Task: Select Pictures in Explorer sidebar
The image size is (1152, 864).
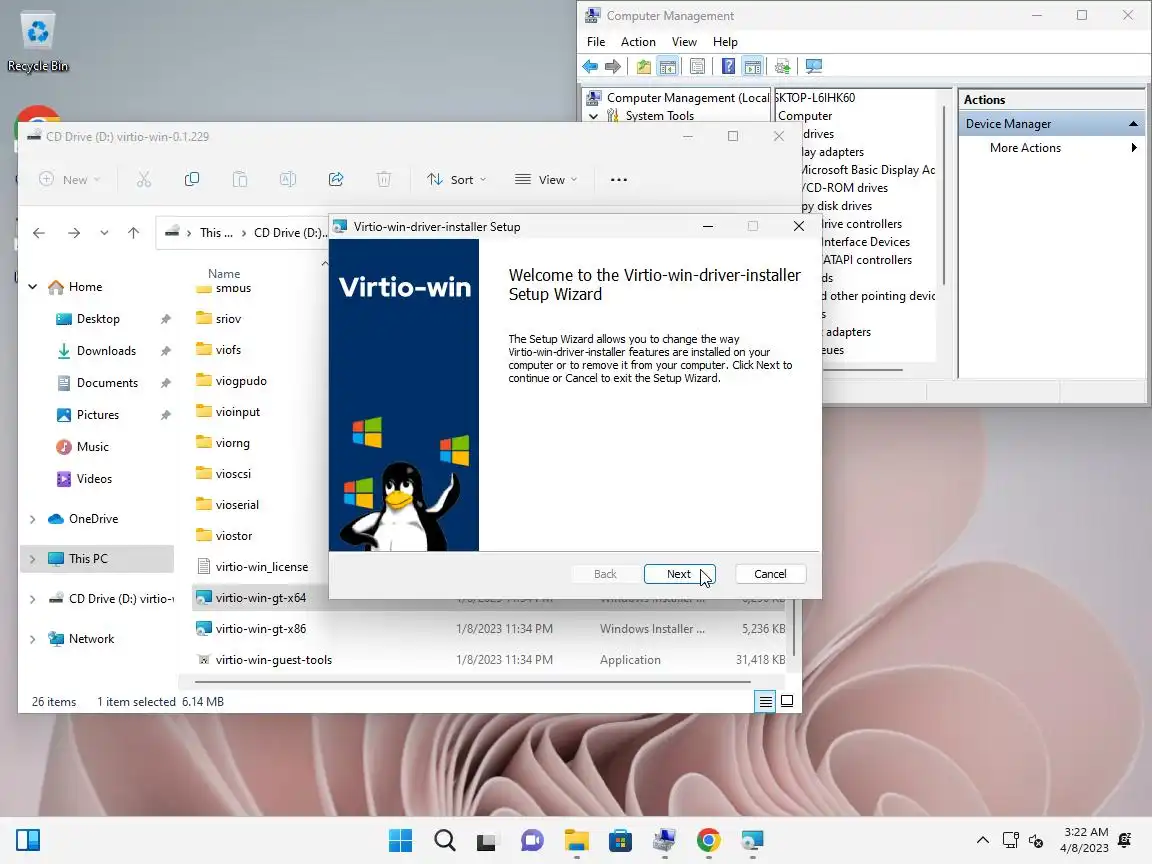Action: tap(97, 414)
